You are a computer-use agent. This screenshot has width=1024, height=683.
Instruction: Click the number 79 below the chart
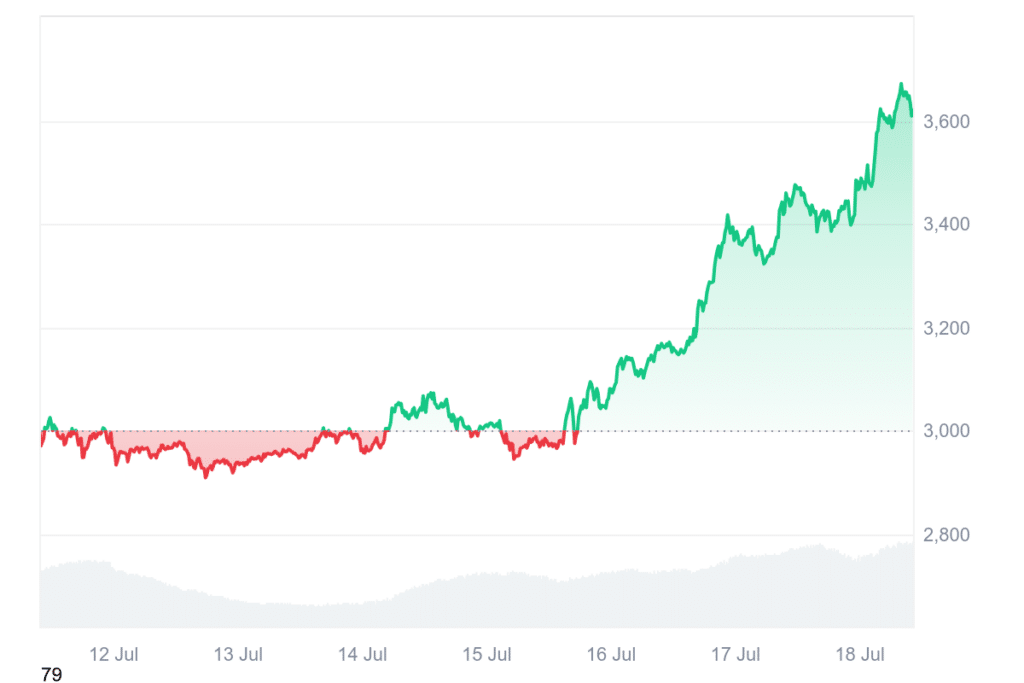pyautogui.click(x=51, y=675)
